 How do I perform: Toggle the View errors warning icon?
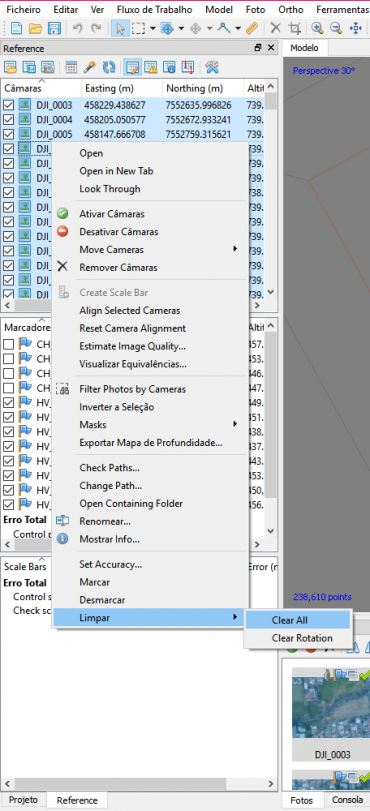coord(151,67)
